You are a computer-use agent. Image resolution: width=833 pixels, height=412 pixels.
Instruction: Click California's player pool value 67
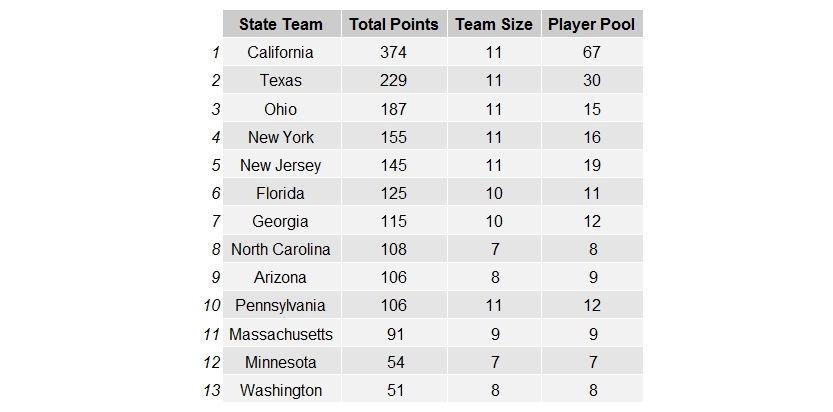pyautogui.click(x=592, y=52)
